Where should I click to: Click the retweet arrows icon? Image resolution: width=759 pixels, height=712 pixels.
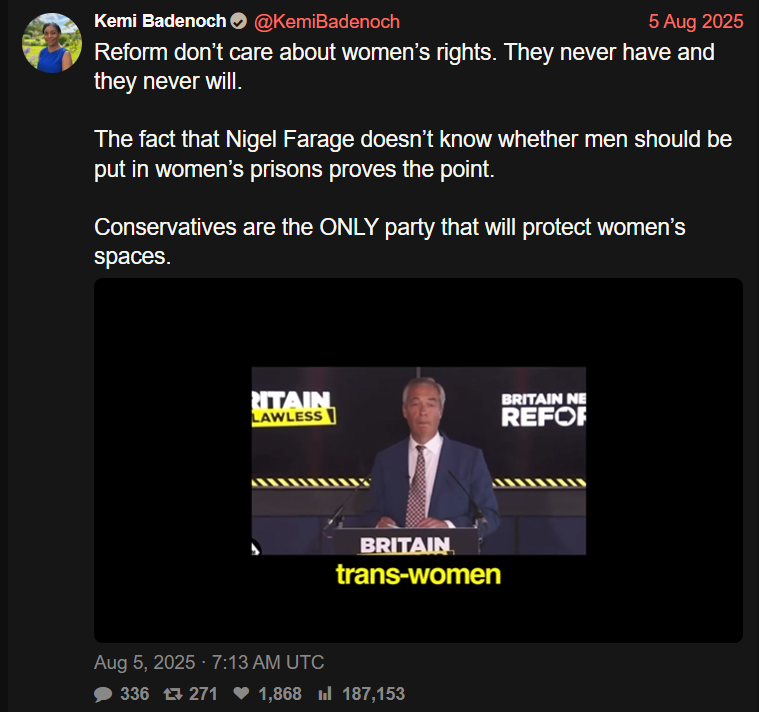click(x=173, y=694)
